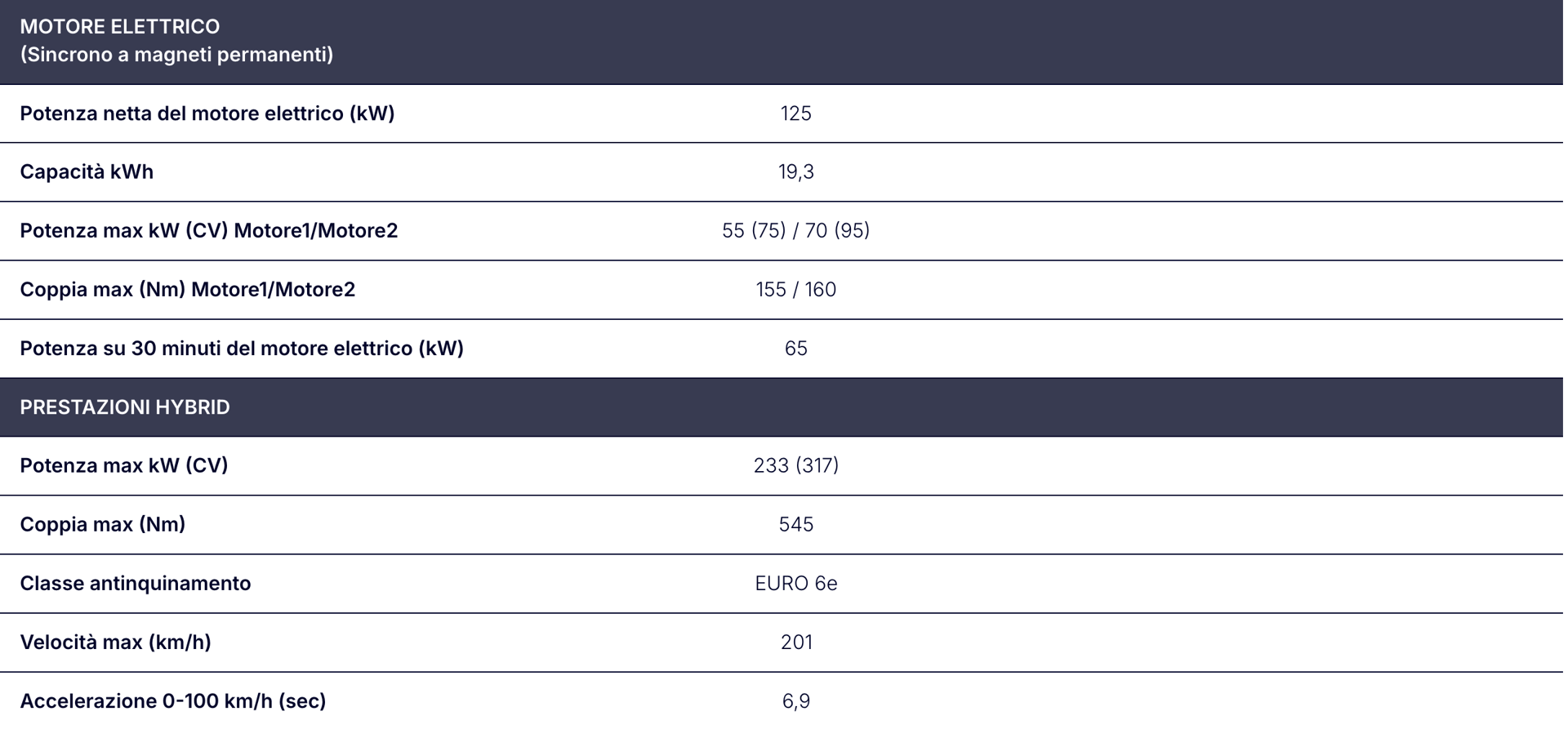The height and width of the screenshot is (729, 1568).
Task: Click the PRESTAZIONI HYBRID section header
Action: (782, 407)
